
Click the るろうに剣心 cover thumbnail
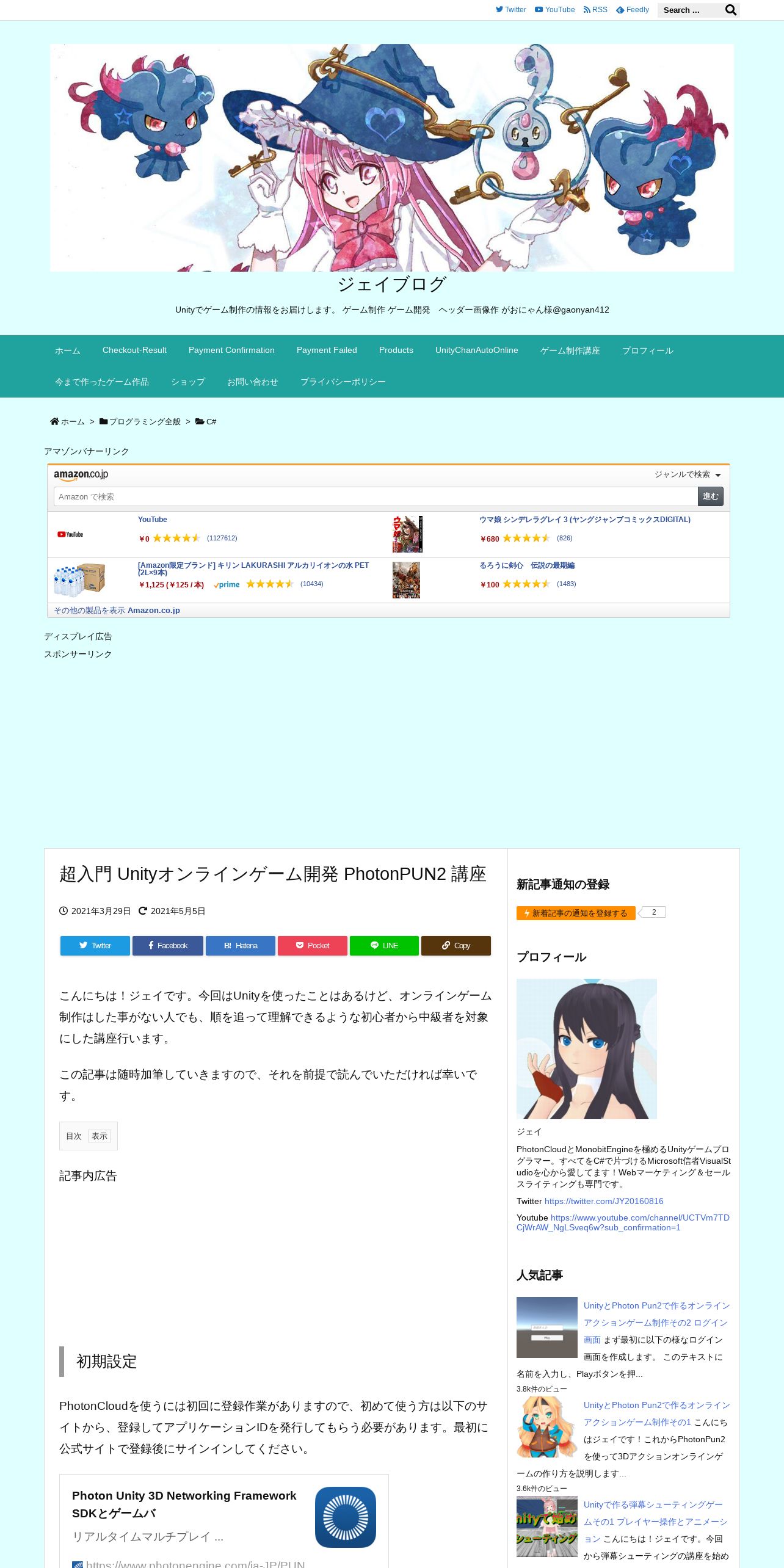click(406, 580)
